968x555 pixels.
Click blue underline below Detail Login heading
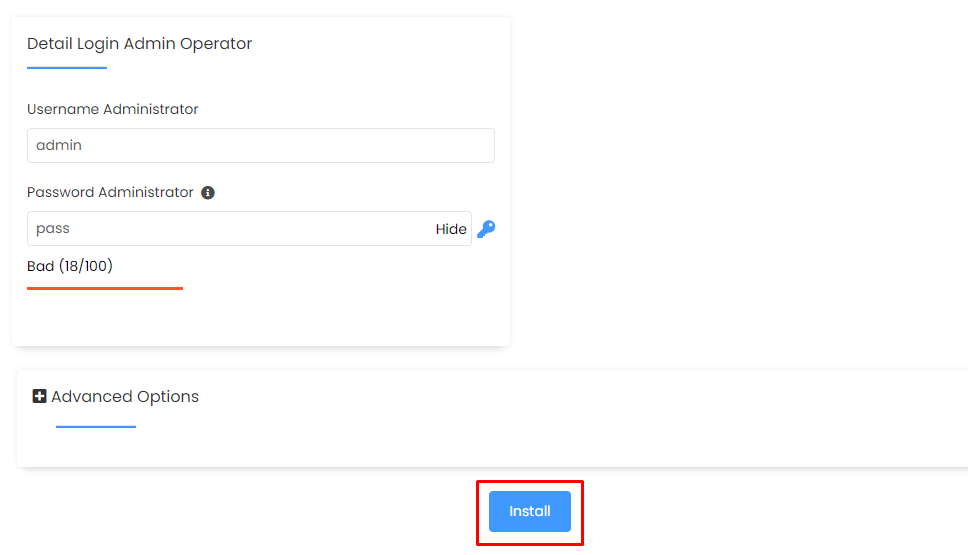(67, 68)
